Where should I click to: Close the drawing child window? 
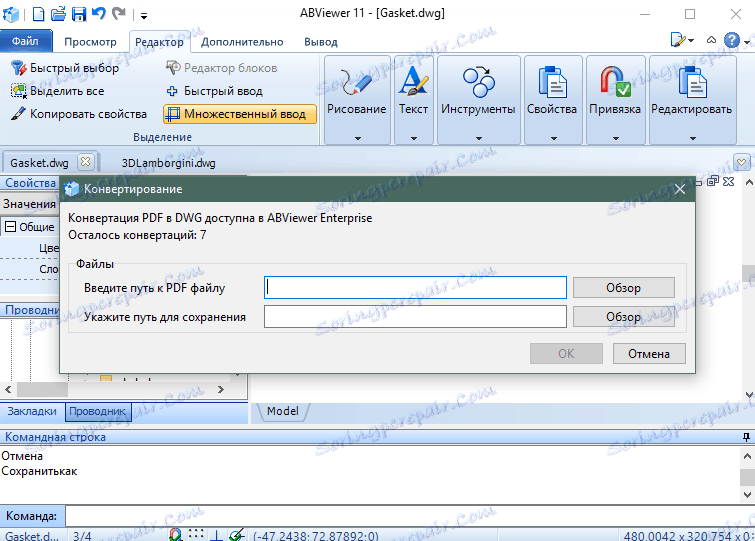point(729,181)
